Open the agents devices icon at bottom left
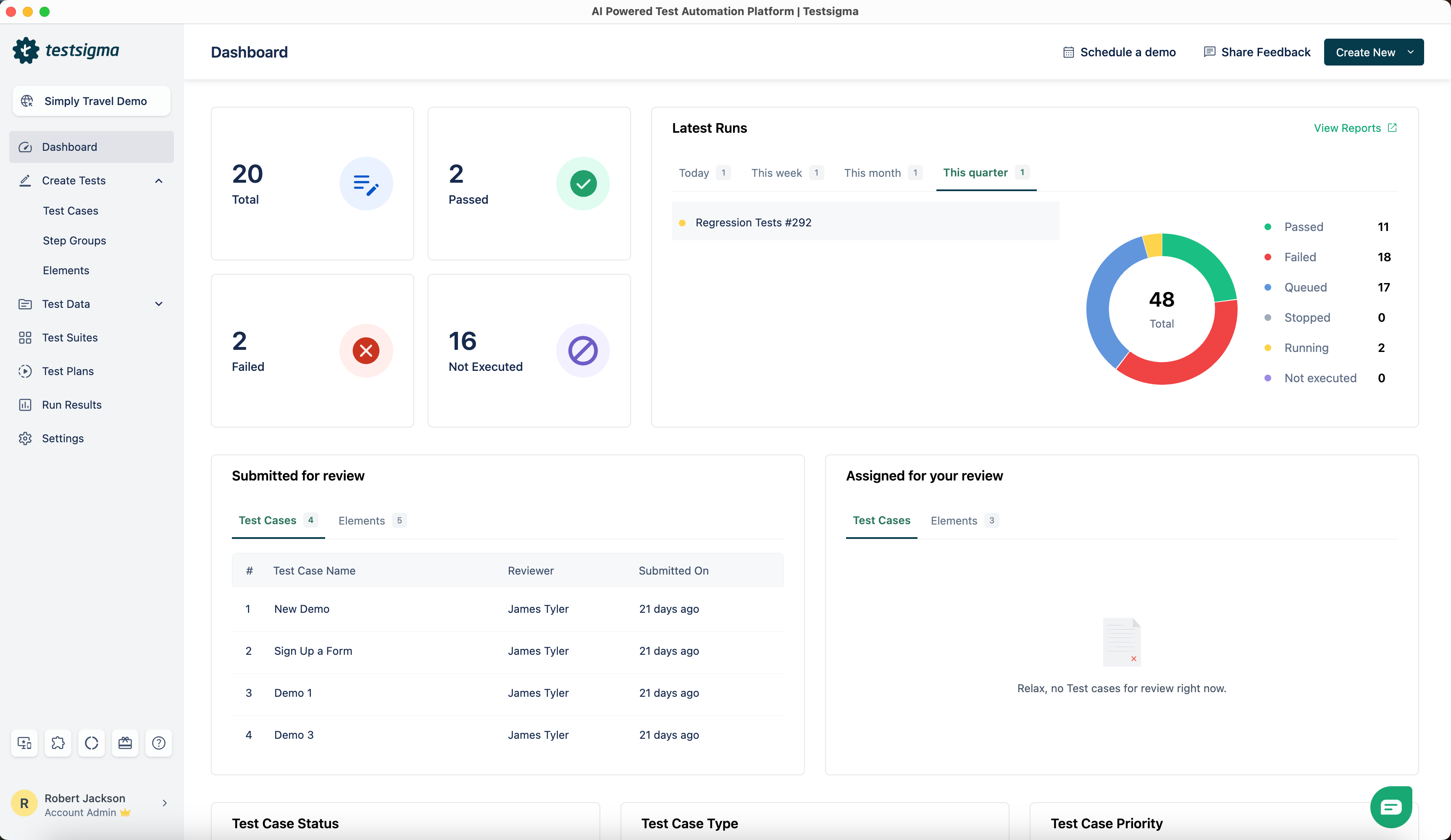Viewport: 1451px width, 840px height. pos(24,743)
